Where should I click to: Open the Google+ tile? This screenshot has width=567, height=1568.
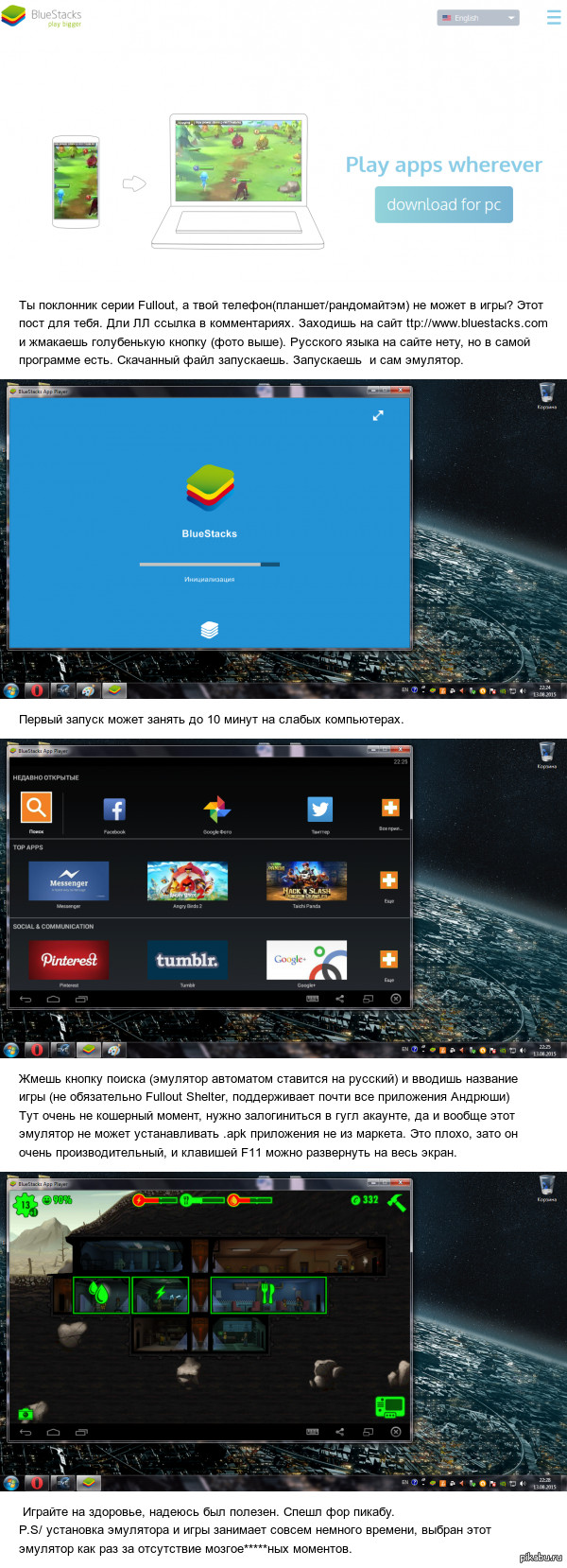[306, 960]
